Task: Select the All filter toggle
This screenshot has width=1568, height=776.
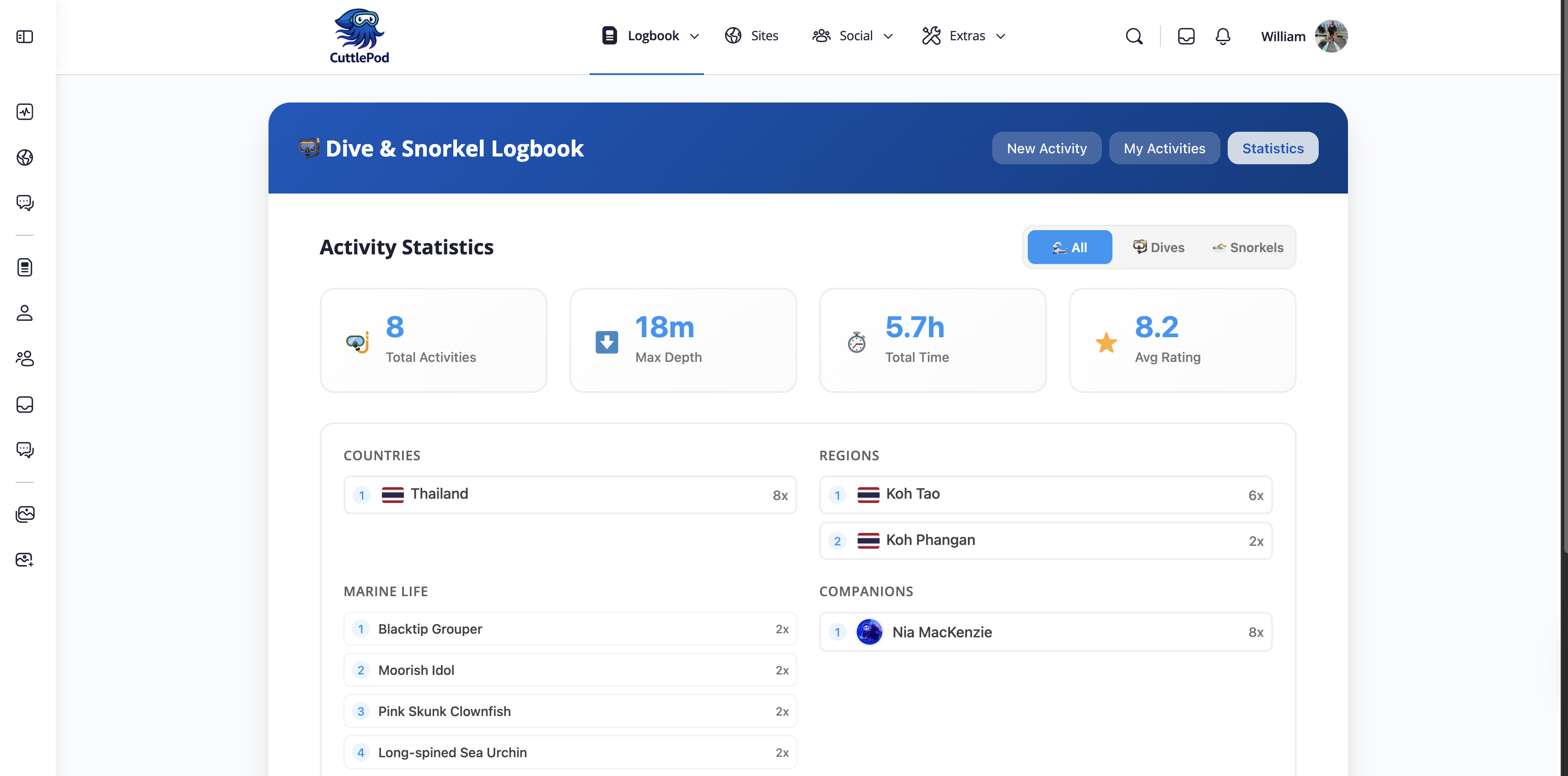Action: [1069, 247]
